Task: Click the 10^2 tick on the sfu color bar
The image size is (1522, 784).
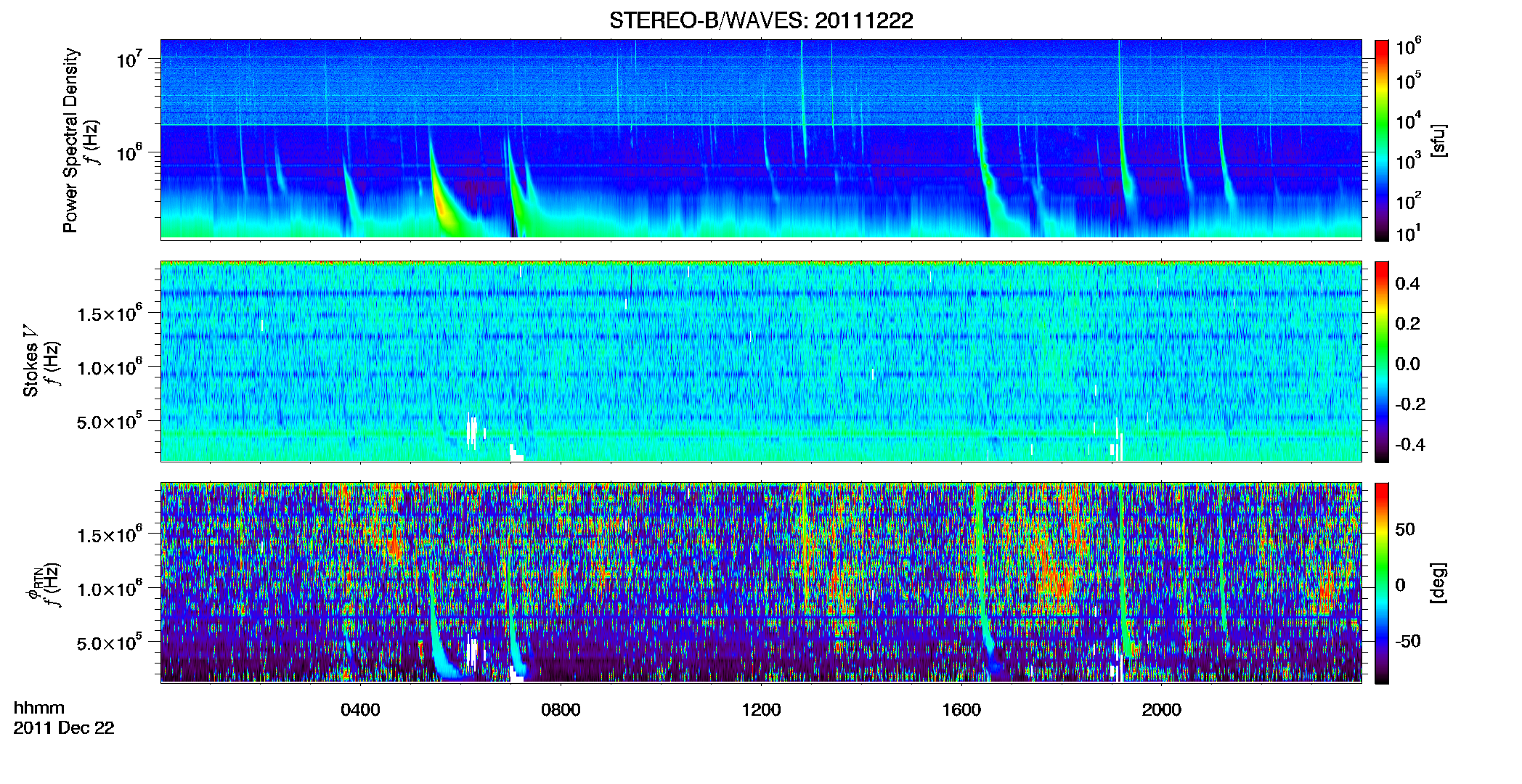Action: point(1409,200)
